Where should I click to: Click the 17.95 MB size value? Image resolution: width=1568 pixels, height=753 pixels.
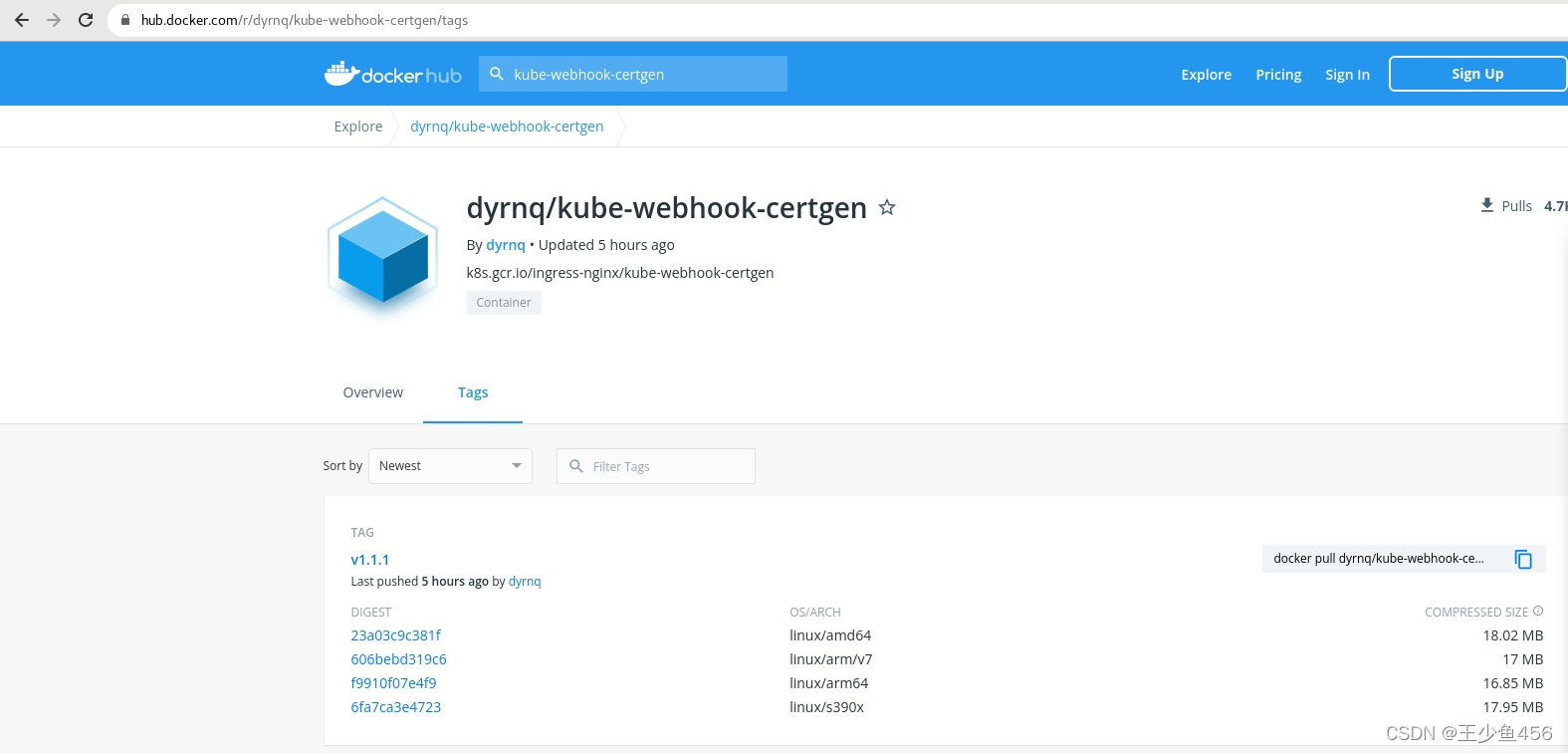1513,707
